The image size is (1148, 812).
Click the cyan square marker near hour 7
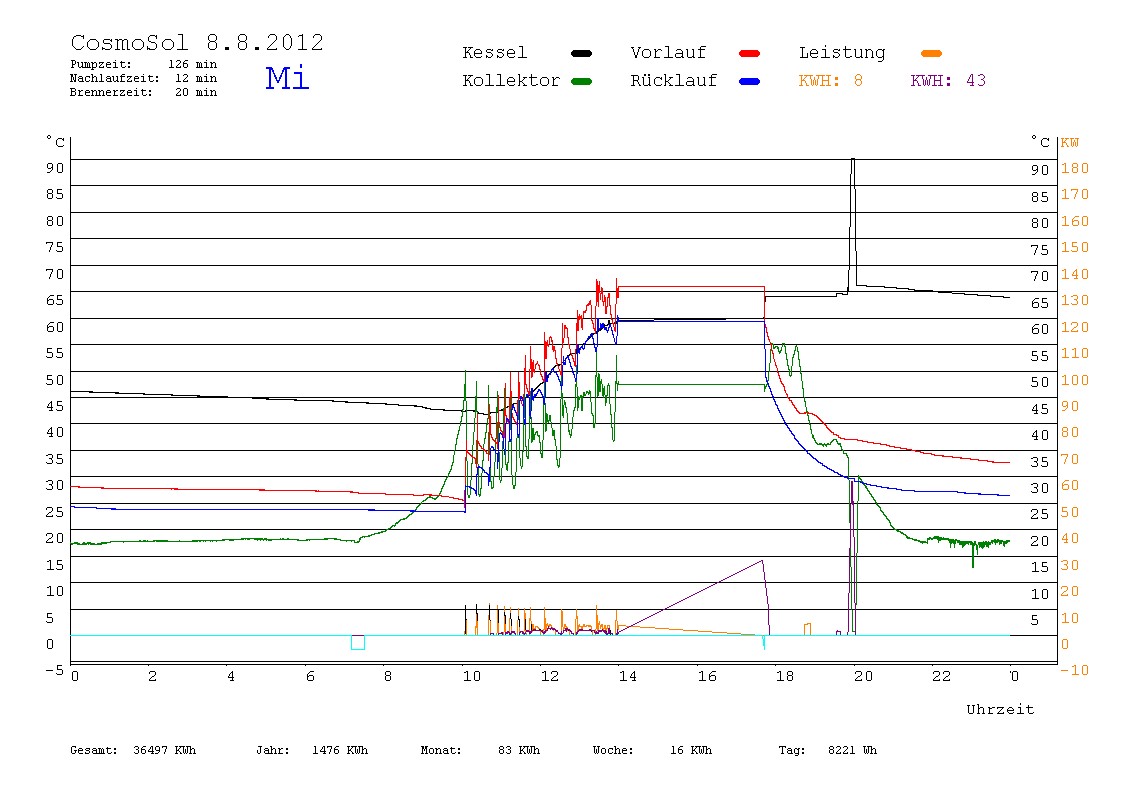point(358,642)
